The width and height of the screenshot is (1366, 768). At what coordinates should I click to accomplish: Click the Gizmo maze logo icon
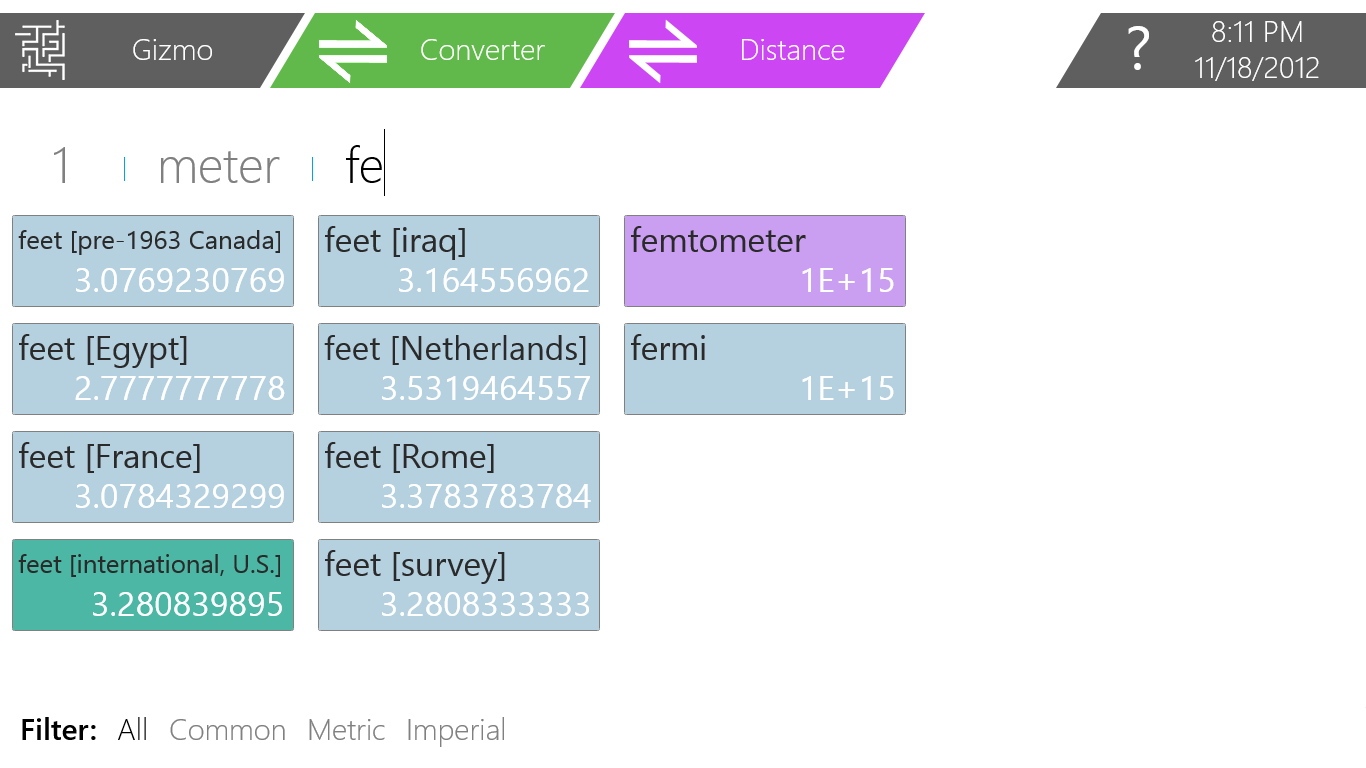[40, 50]
